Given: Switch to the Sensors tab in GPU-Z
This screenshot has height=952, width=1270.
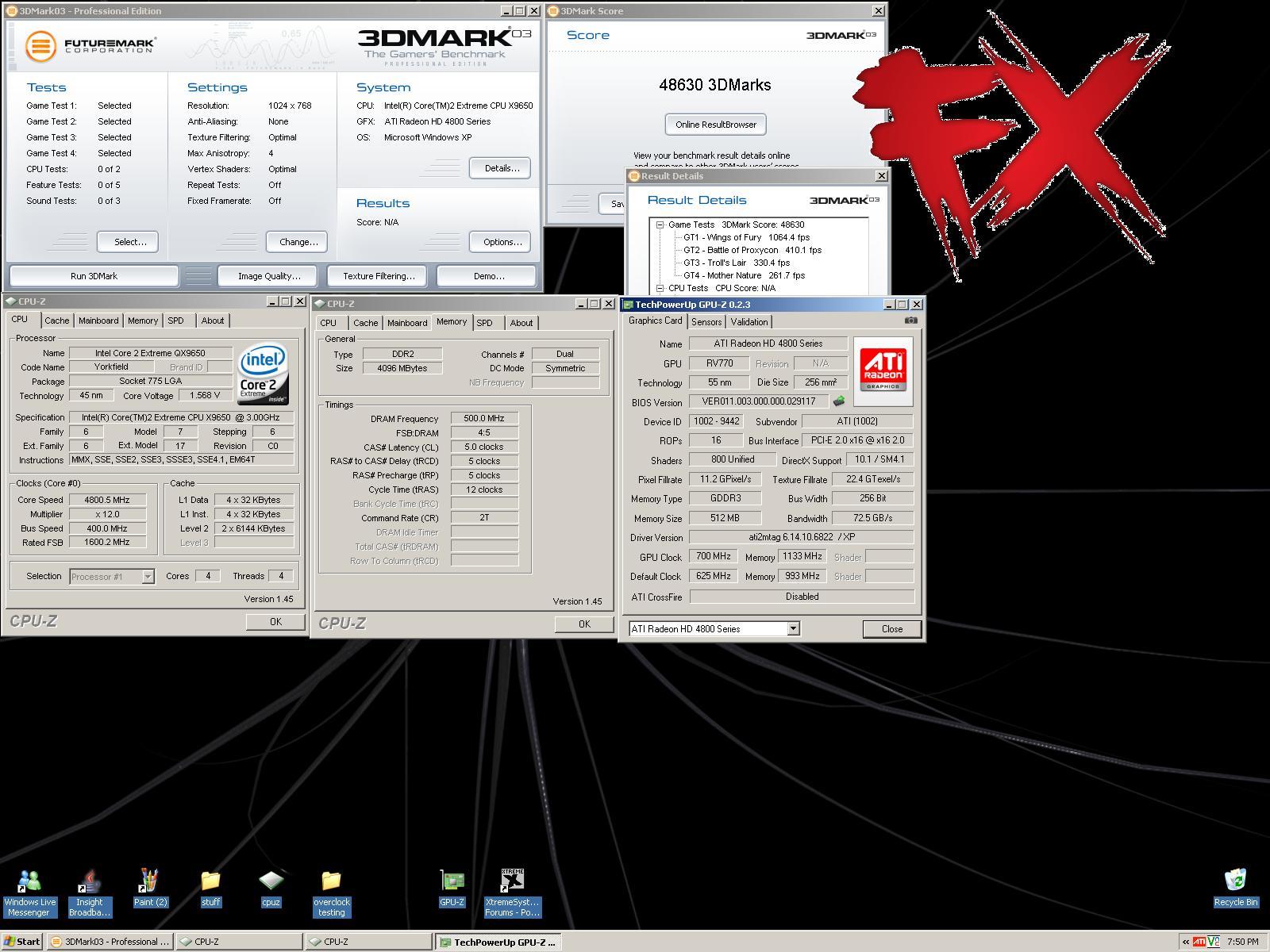Looking at the screenshot, I should [706, 321].
